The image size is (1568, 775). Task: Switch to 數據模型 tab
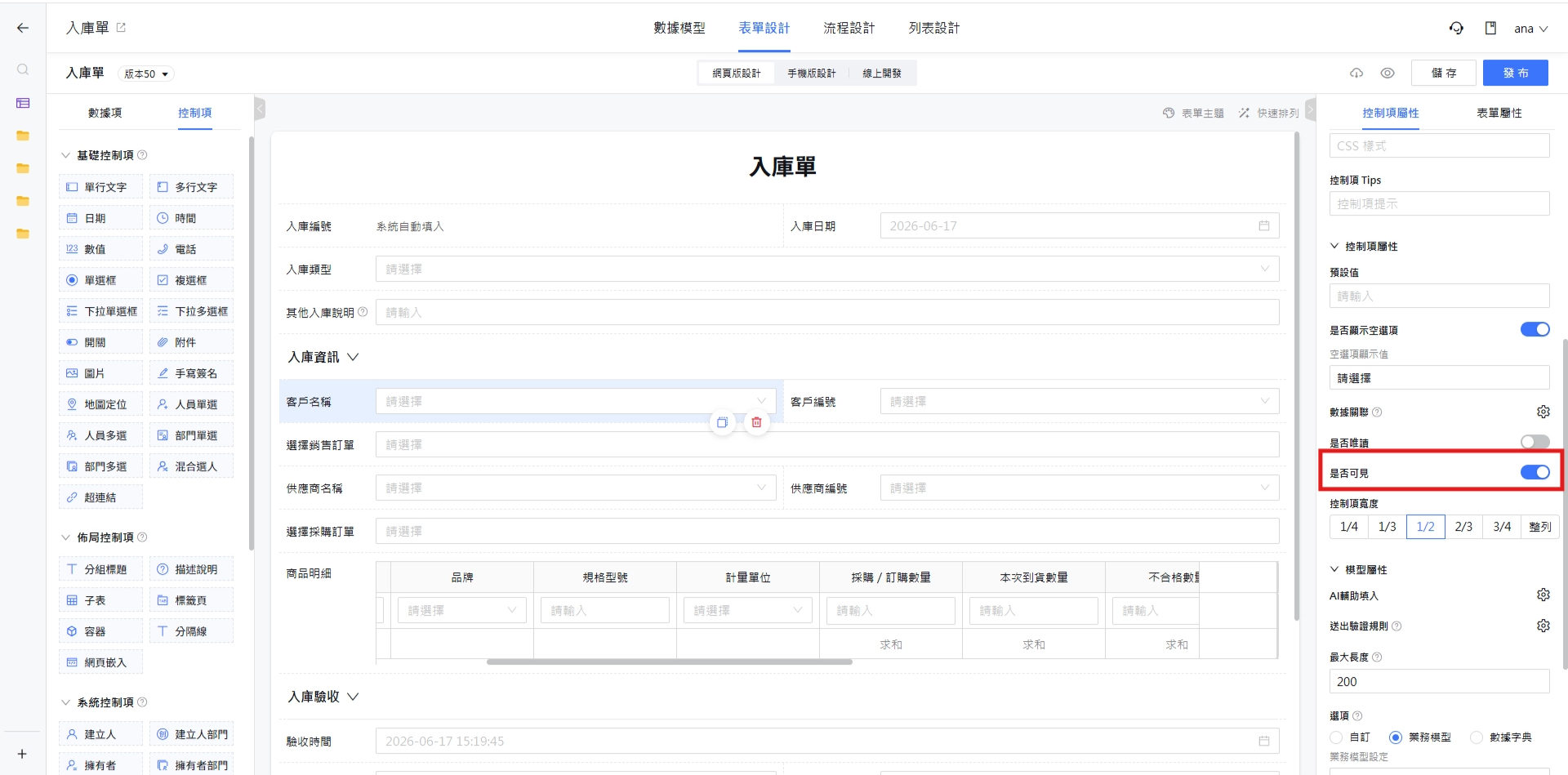click(679, 28)
